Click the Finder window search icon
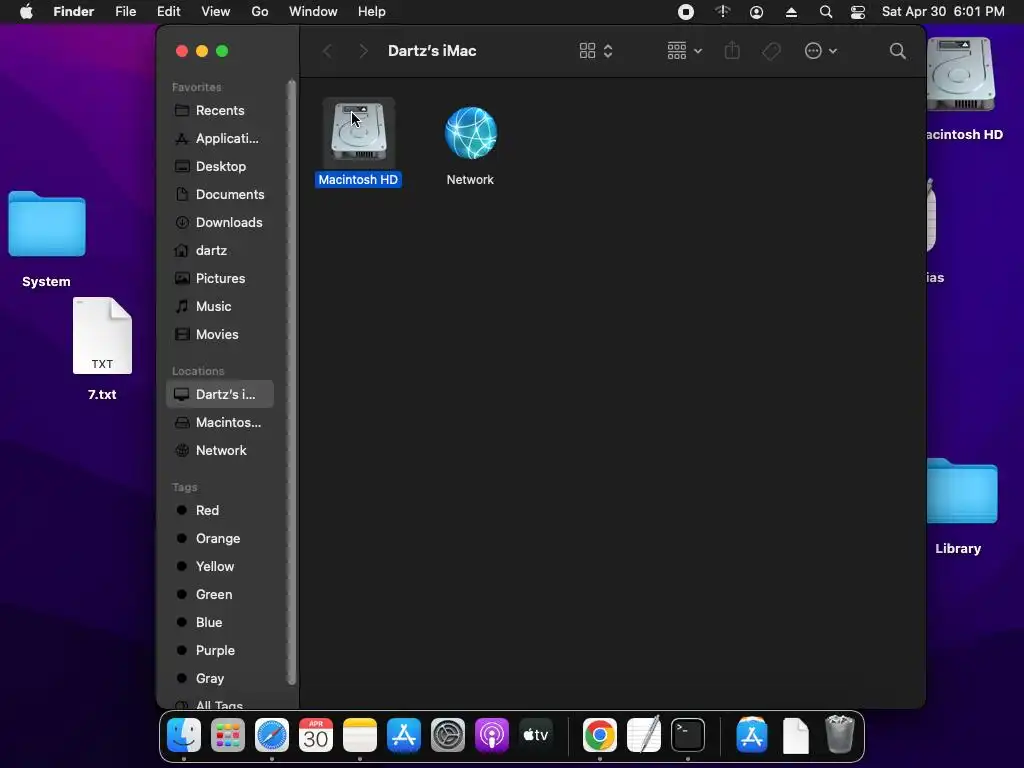Viewport: 1024px width, 768px height. point(898,51)
